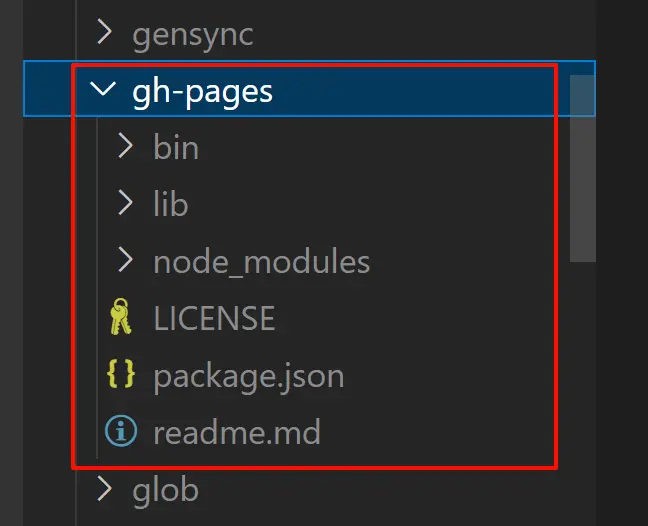The width and height of the screenshot is (648, 526).
Task: Expand the lib folder chevron
Action: tap(125, 202)
